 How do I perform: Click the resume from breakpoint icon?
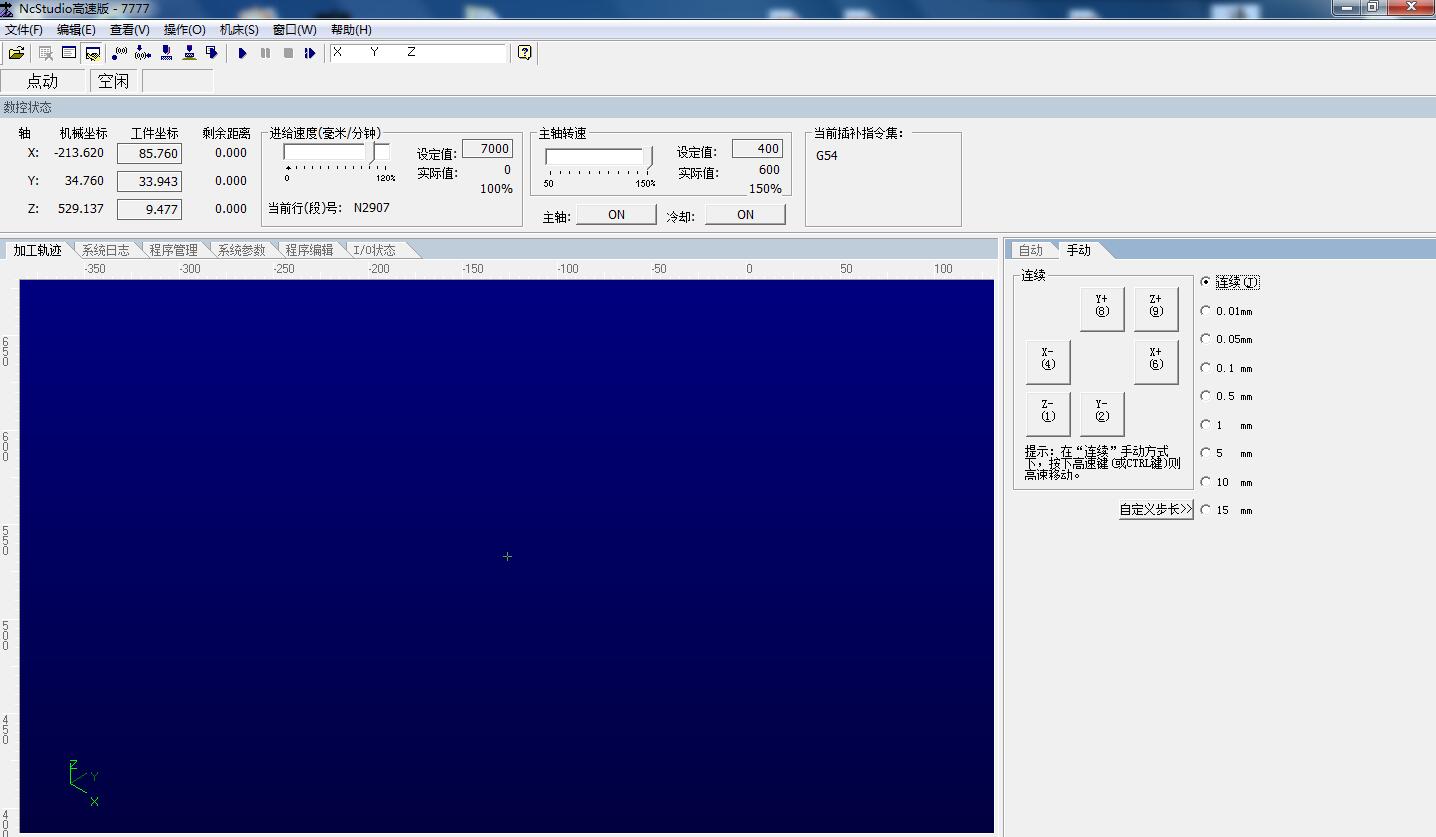(x=311, y=53)
